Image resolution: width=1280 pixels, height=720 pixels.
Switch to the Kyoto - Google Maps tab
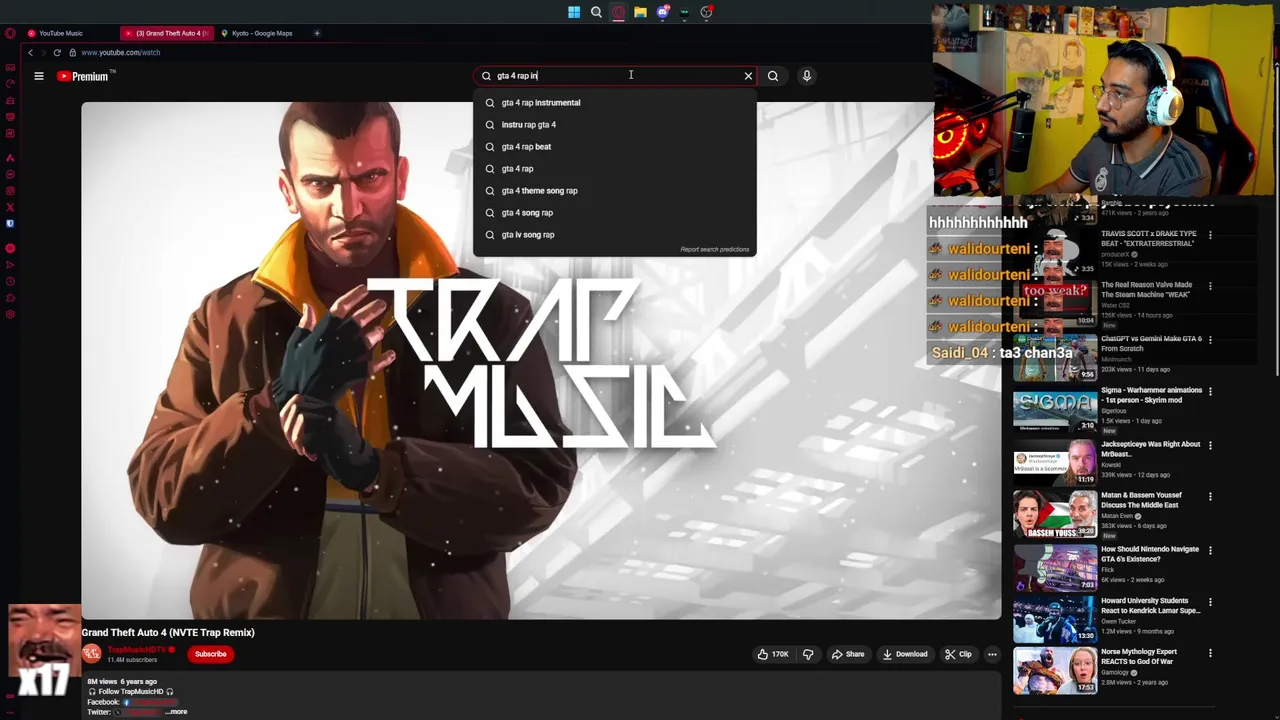click(x=261, y=33)
